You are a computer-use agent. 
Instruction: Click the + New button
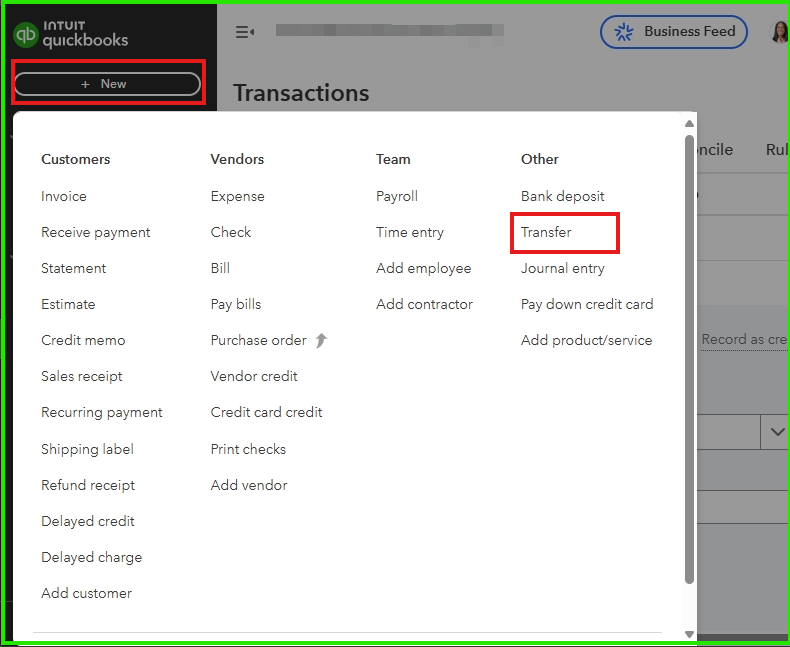[108, 84]
